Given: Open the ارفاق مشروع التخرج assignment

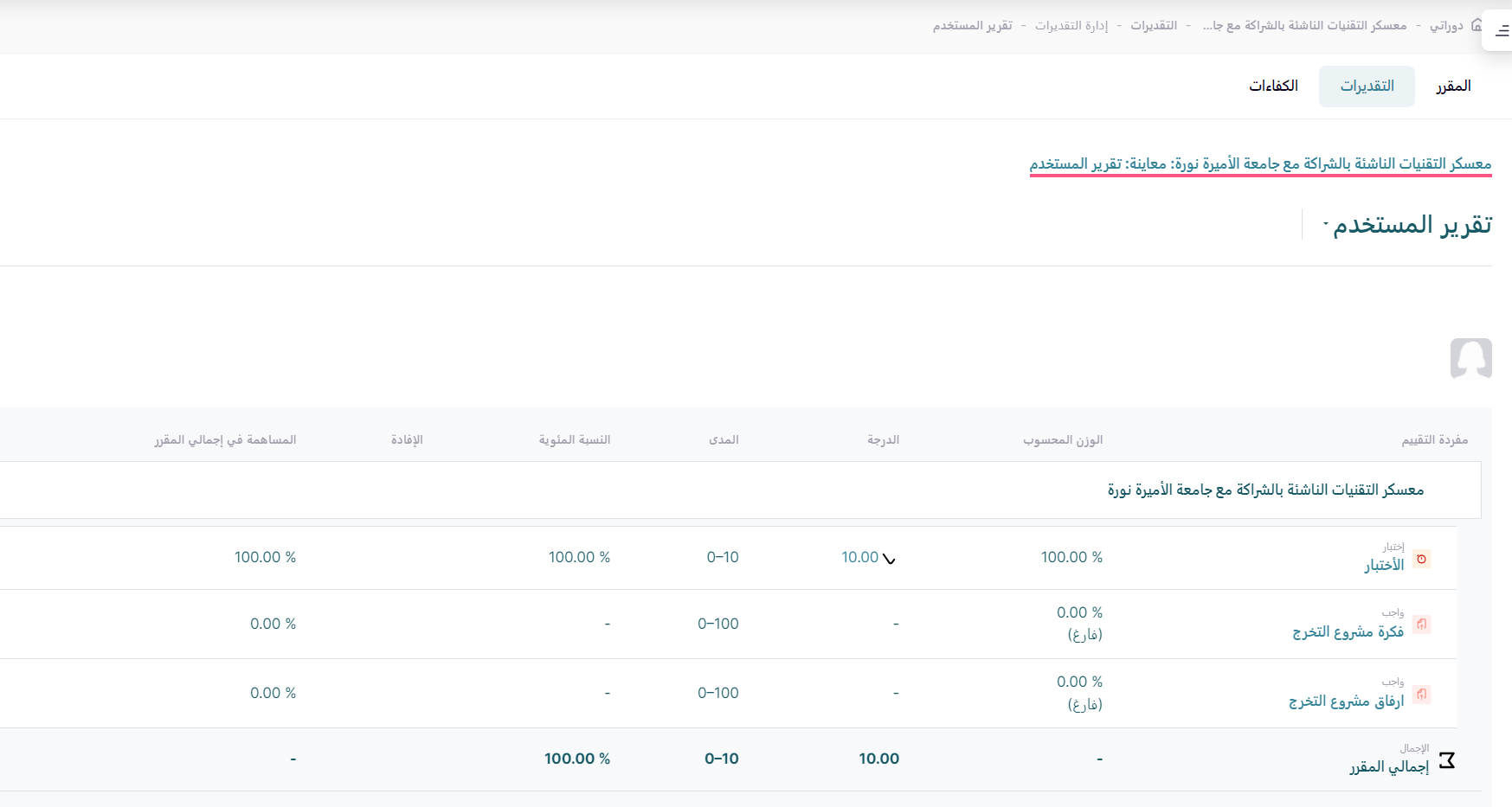Looking at the screenshot, I should [x=1346, y=701].
